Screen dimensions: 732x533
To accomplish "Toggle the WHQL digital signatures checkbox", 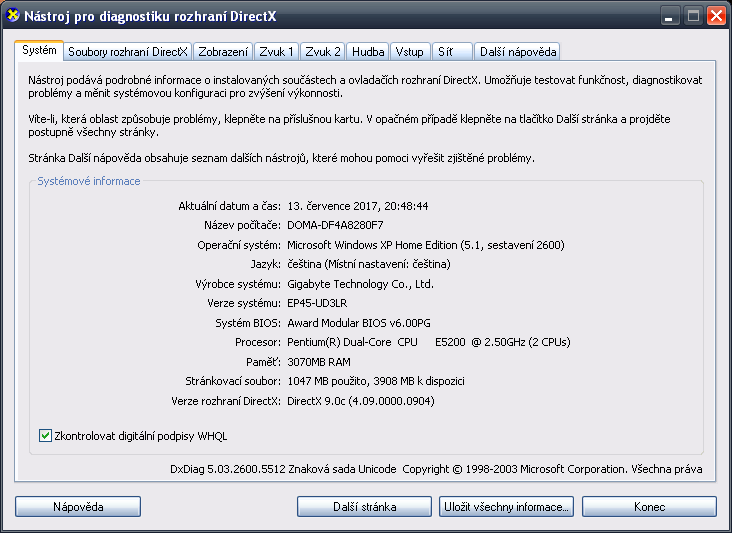I will [x=45, y=435].
